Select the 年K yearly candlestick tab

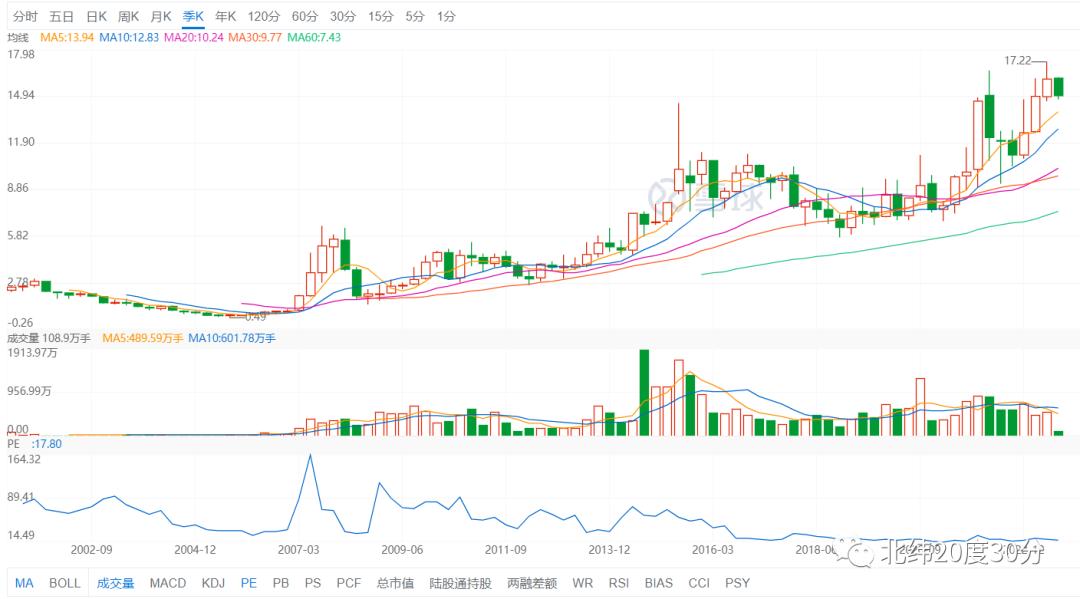pos(226,17)
